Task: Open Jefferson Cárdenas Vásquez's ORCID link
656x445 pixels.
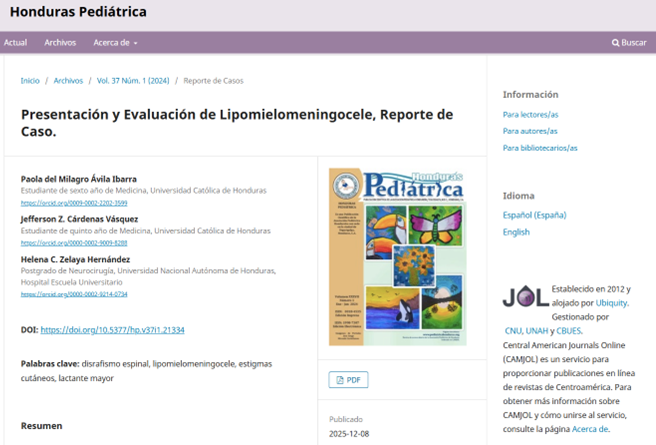Action: (60, 243)
